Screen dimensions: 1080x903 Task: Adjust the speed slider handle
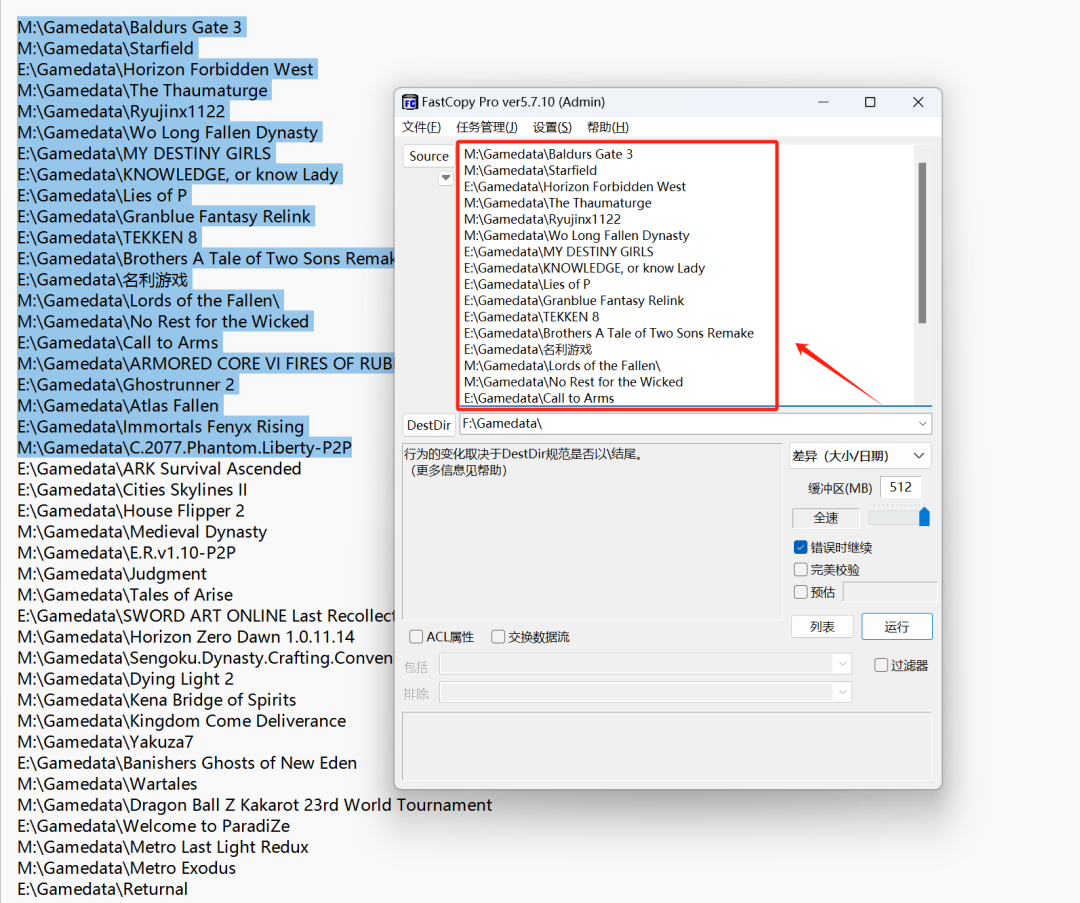[x=924, y=517]
